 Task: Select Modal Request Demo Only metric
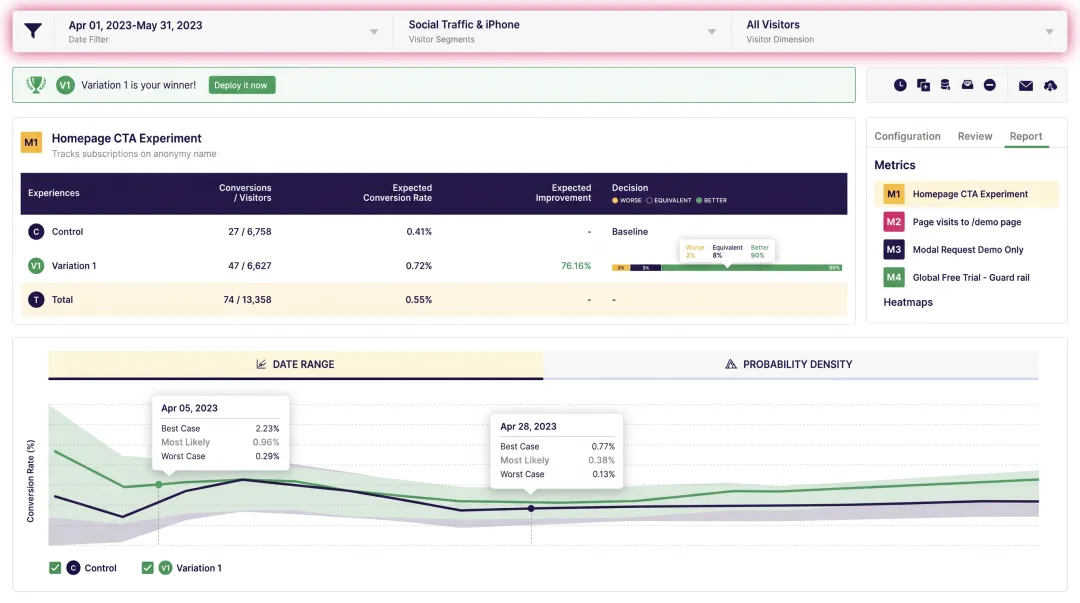click(x=968, y=249)
